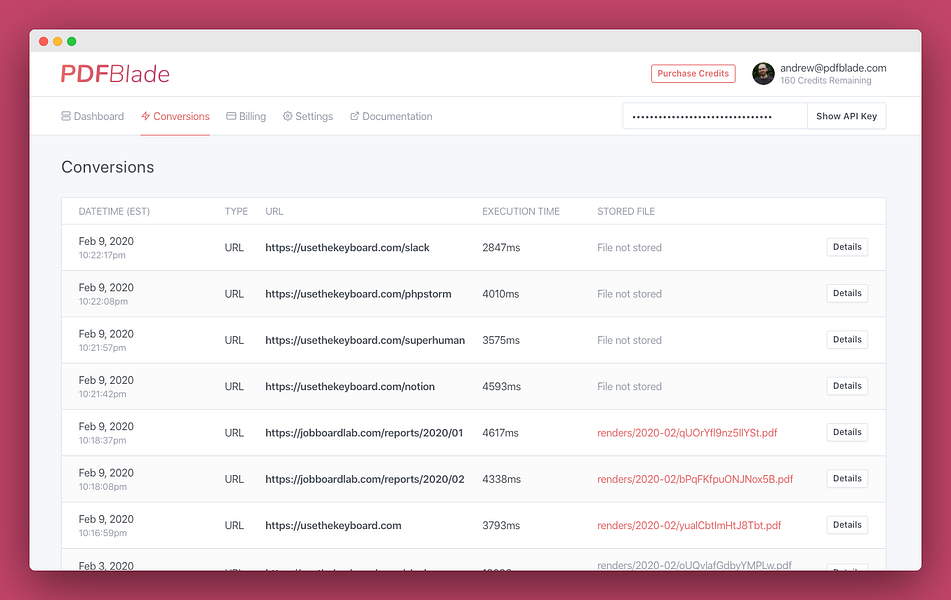Viewport: 951px width, 600px height.
Task: Click the PDFBlade logo
Action: coord(115,74)
